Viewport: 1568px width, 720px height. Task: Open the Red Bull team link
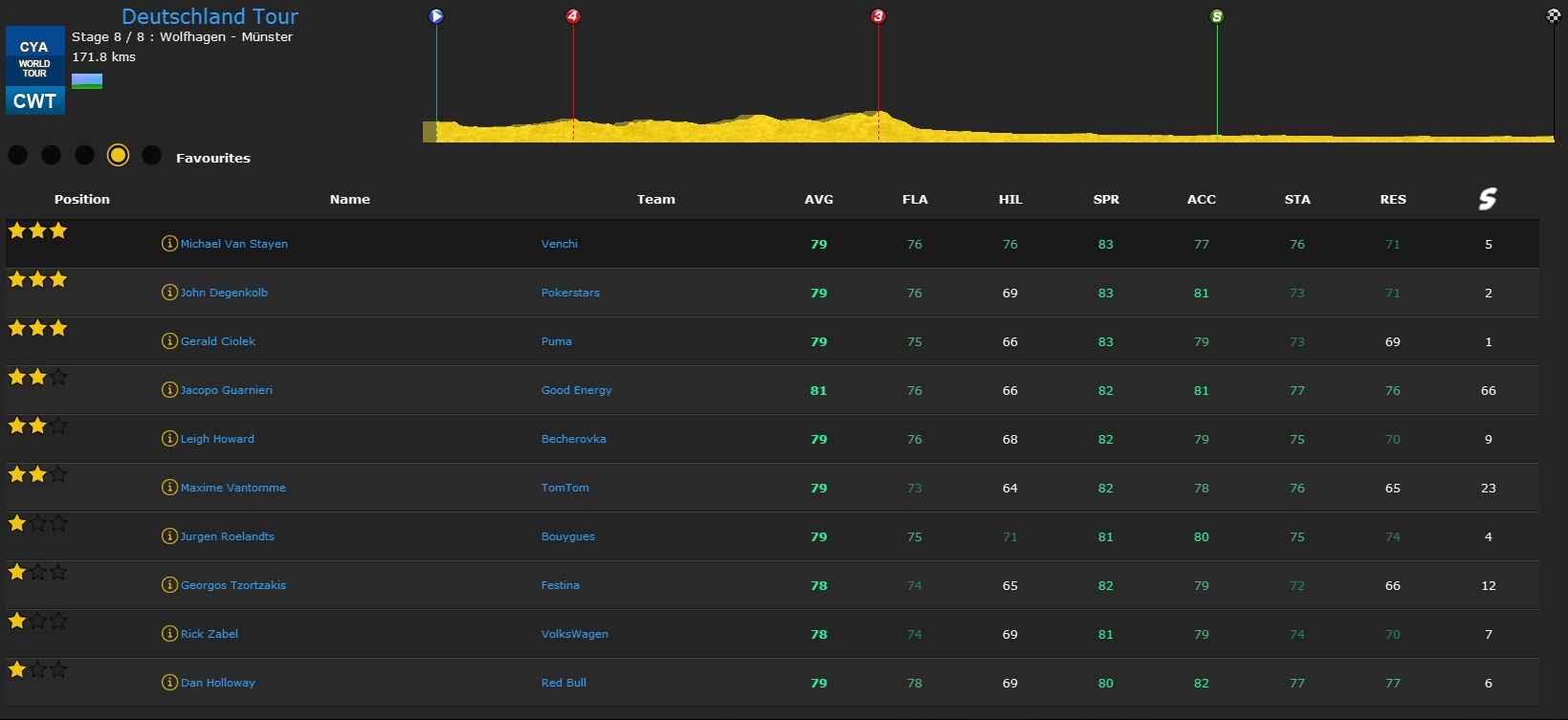563,683
